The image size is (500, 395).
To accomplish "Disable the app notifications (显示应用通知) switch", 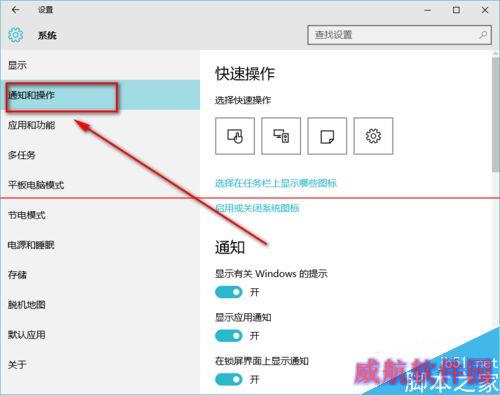I will click(x=229, y=336).
